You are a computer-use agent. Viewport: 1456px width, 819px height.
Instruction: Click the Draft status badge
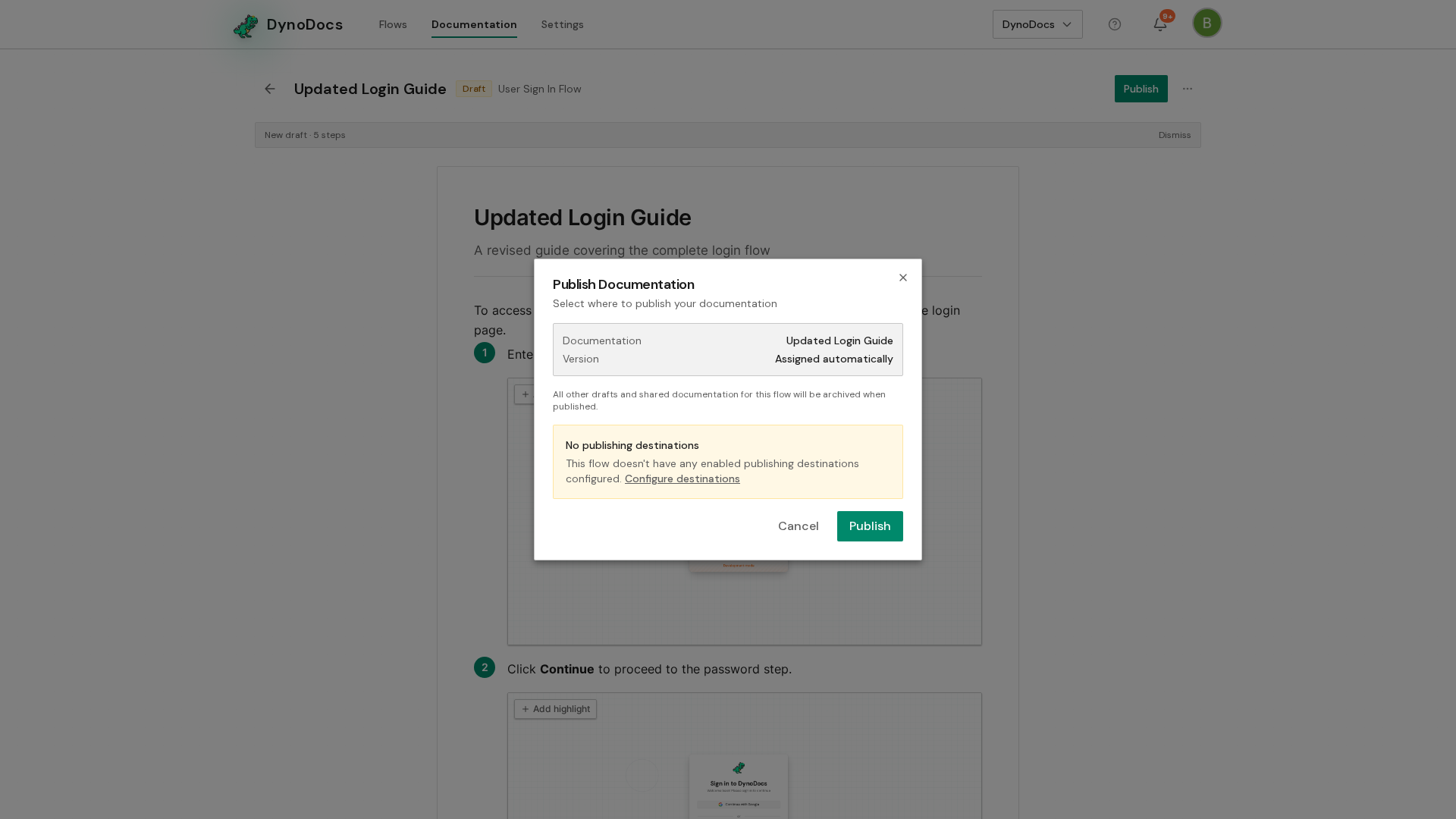point(474,89)
